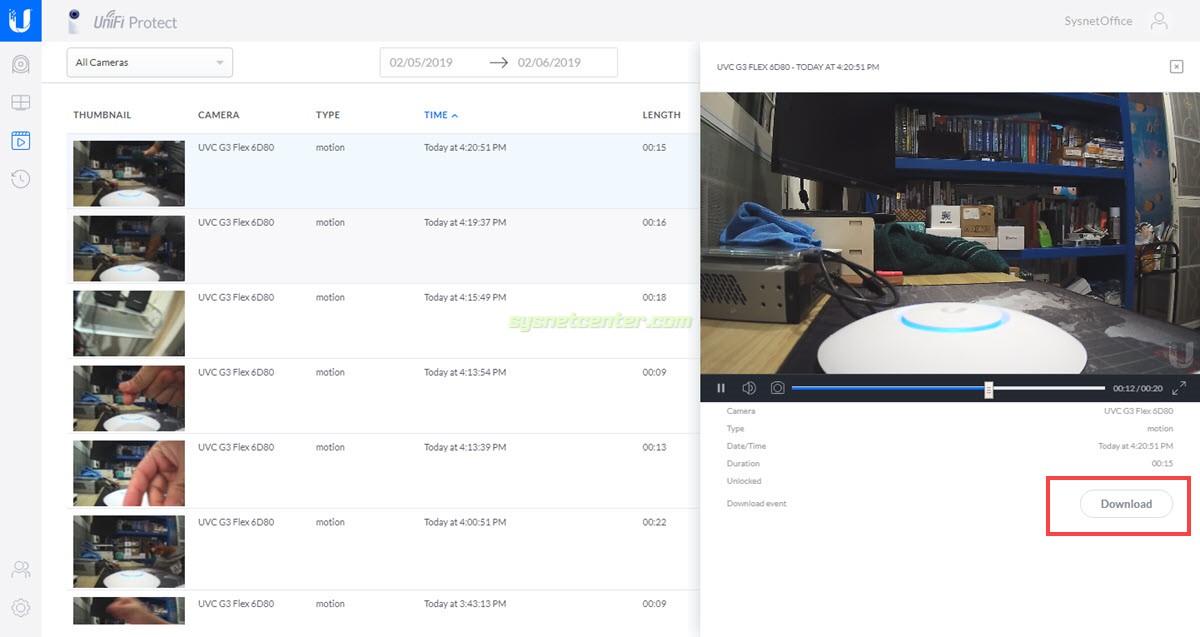The height and width of the screenshot is (637, 1200).
Task: Click the 00:12 / 00:20 playback time
Action: click(x=1138, y=389)
